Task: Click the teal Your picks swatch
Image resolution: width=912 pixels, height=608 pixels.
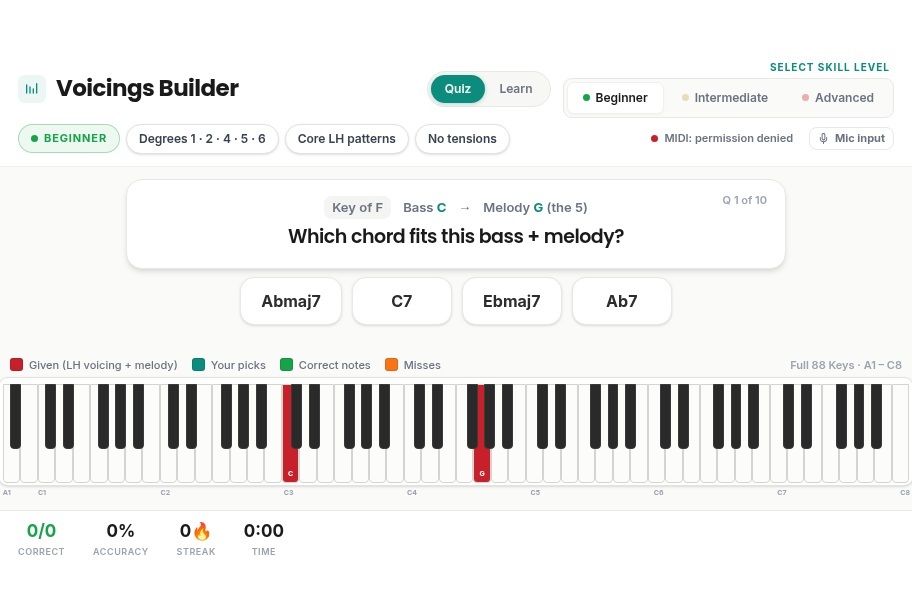Action: tap(198, 365)
